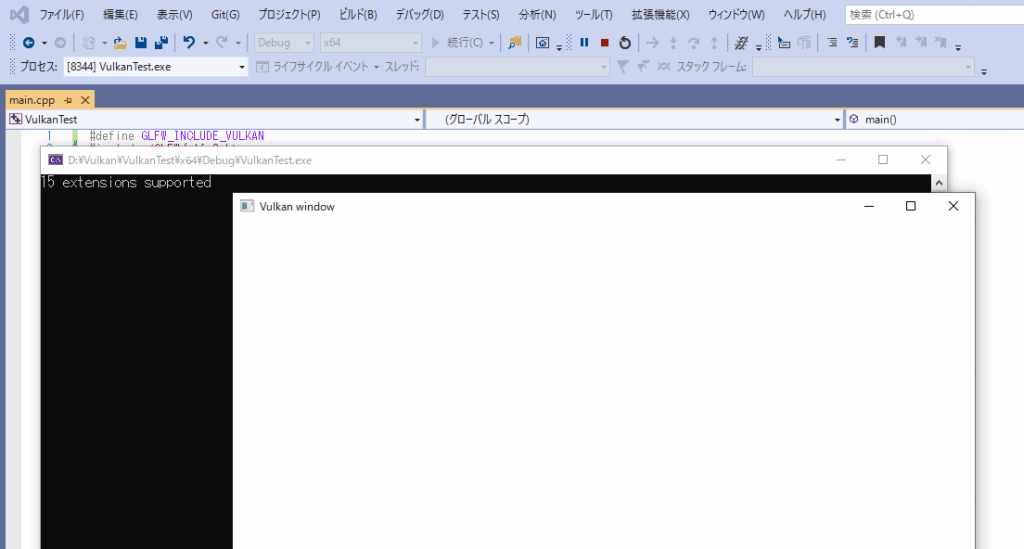Stop debugging with the red square
This screenshot has width=1024, height=549.
605,42
